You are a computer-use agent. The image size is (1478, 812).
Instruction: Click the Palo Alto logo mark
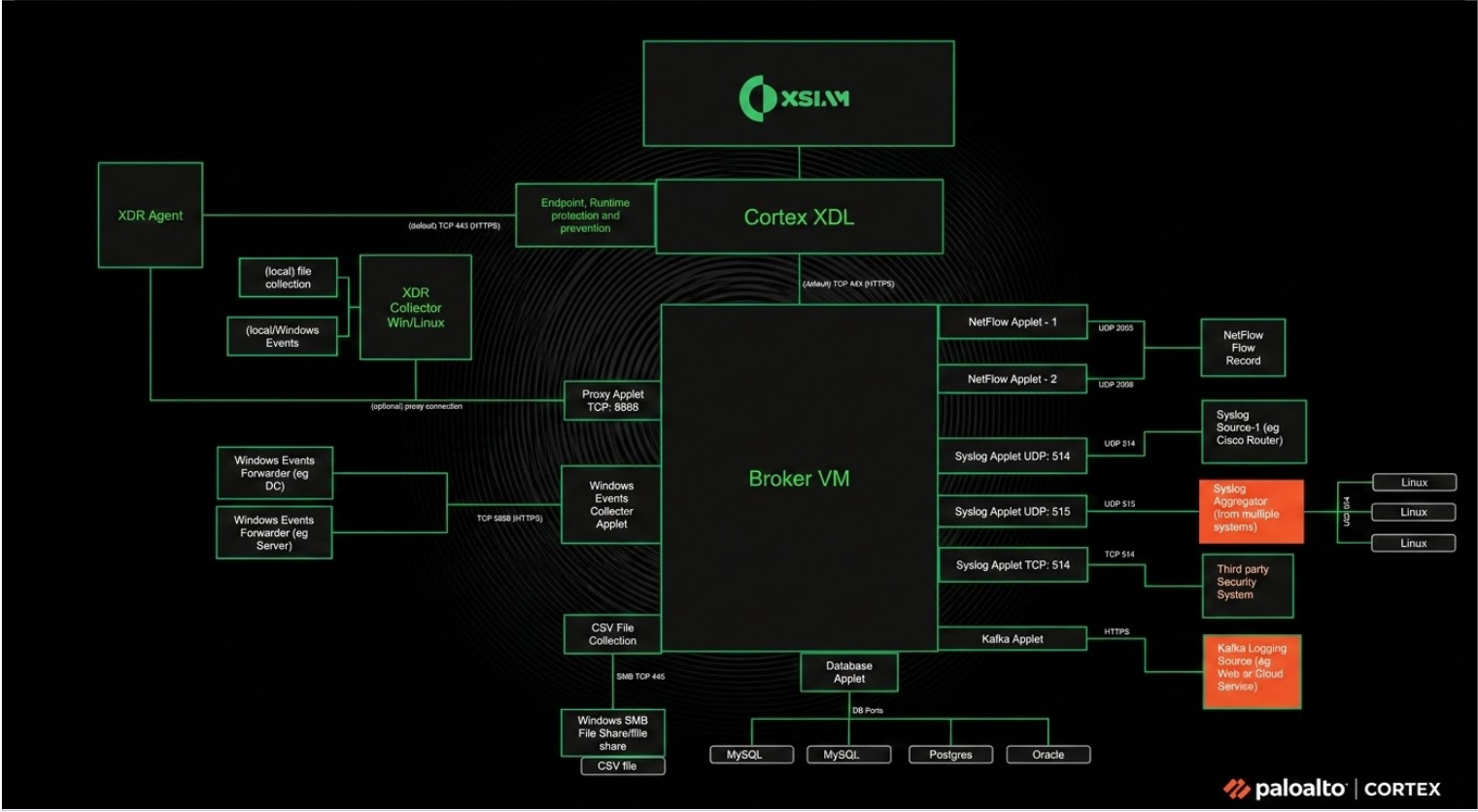pos(1236,789)
